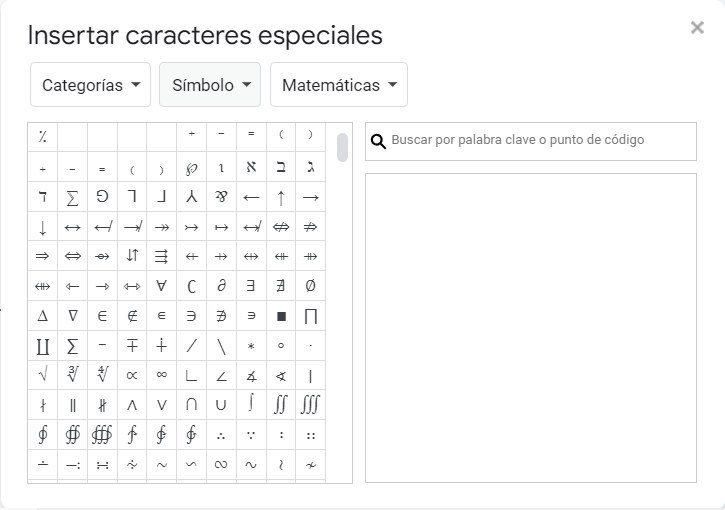
Task: Insert the nabla (∇) symbol
Action: point(72,316)
